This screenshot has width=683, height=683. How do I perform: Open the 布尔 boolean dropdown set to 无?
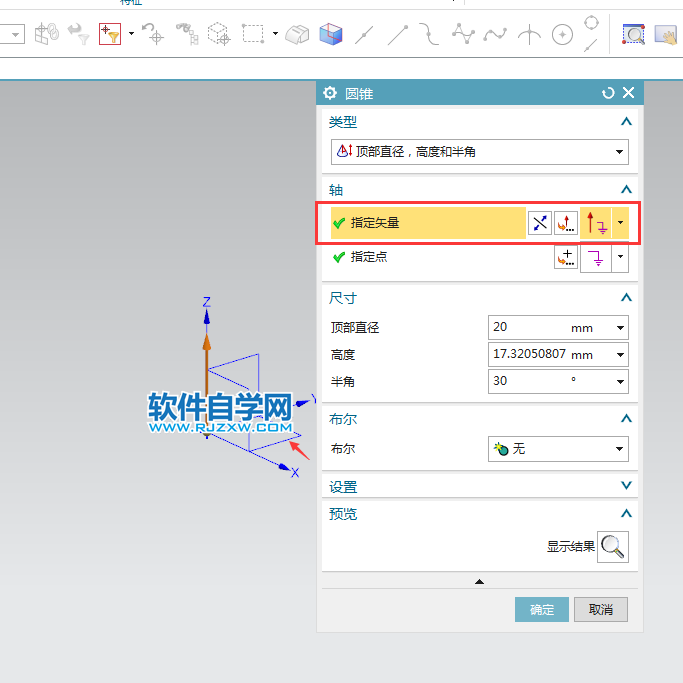(x=558, y=449)
